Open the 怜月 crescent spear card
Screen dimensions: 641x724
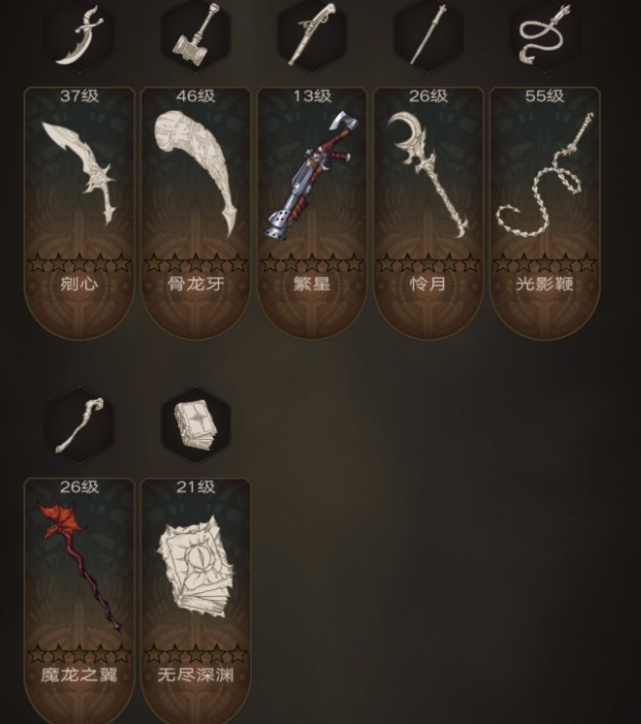pos(428,213)
